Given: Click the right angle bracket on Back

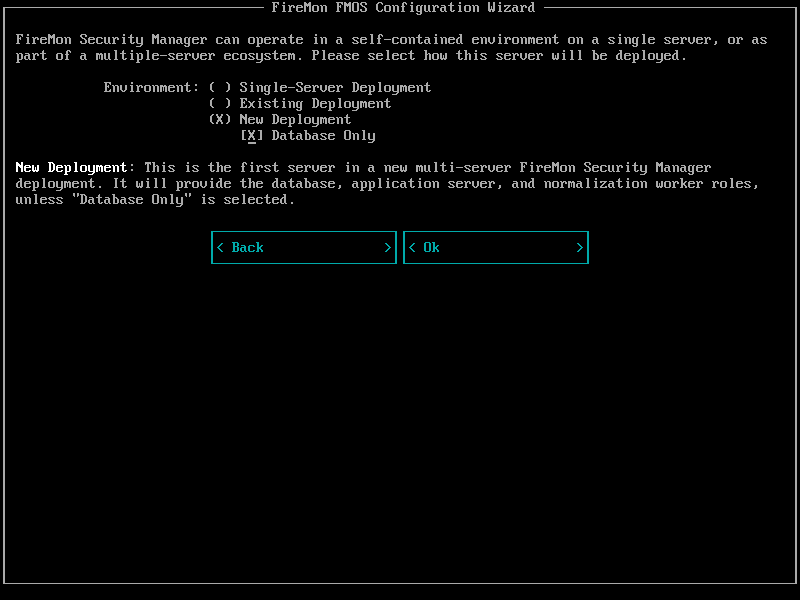Looking at the screenshot, I should tap(388, 248).
